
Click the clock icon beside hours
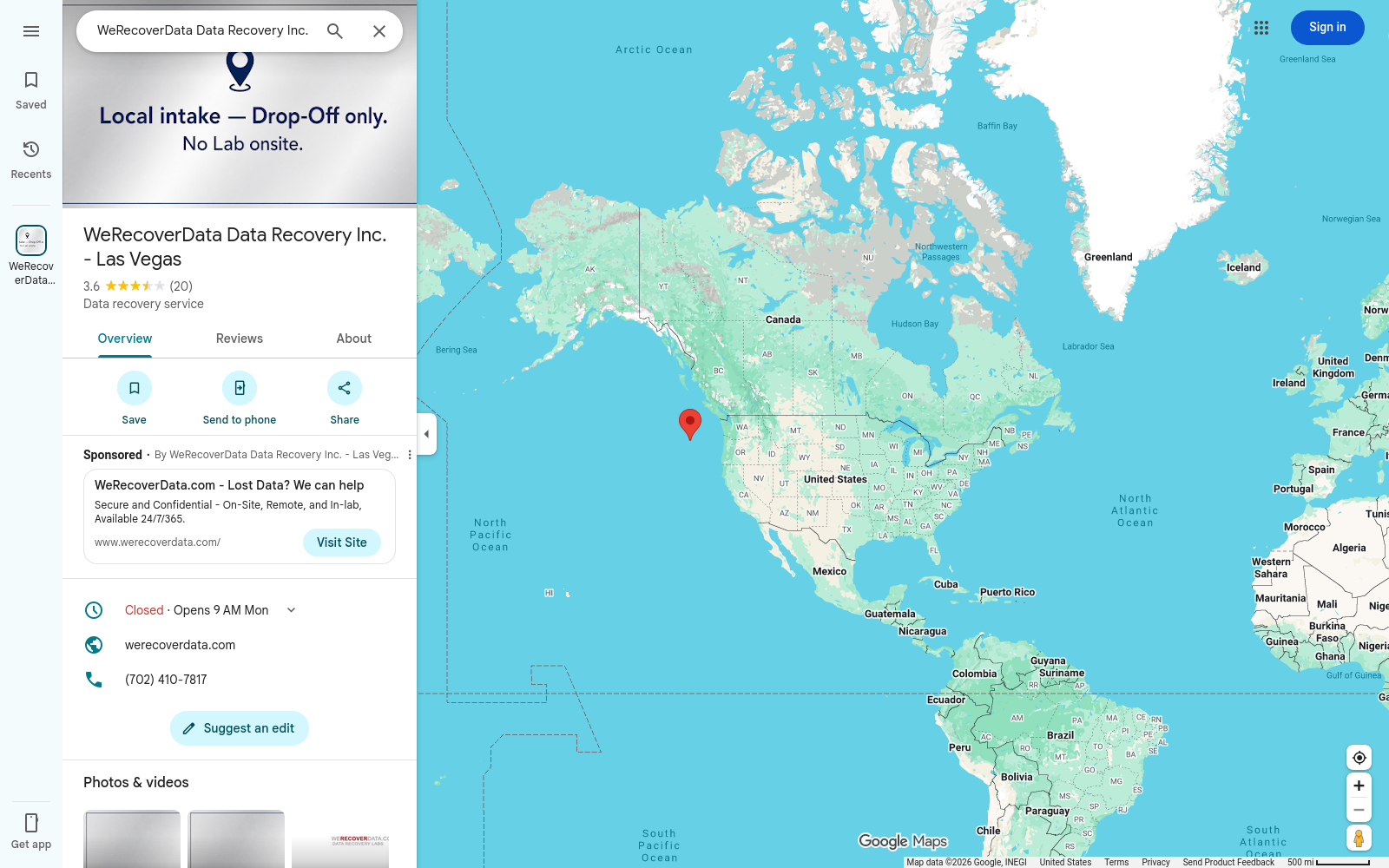point(94,610)
